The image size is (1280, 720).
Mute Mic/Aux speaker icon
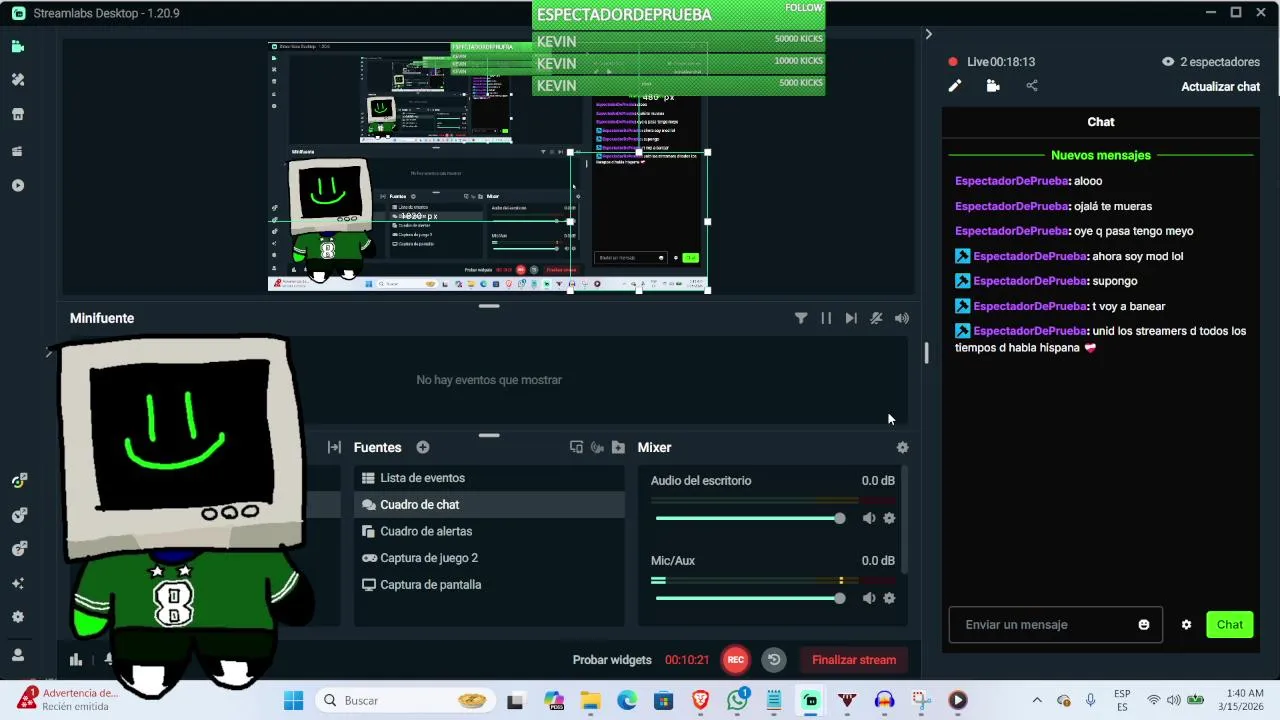click(x=868, y=598)
